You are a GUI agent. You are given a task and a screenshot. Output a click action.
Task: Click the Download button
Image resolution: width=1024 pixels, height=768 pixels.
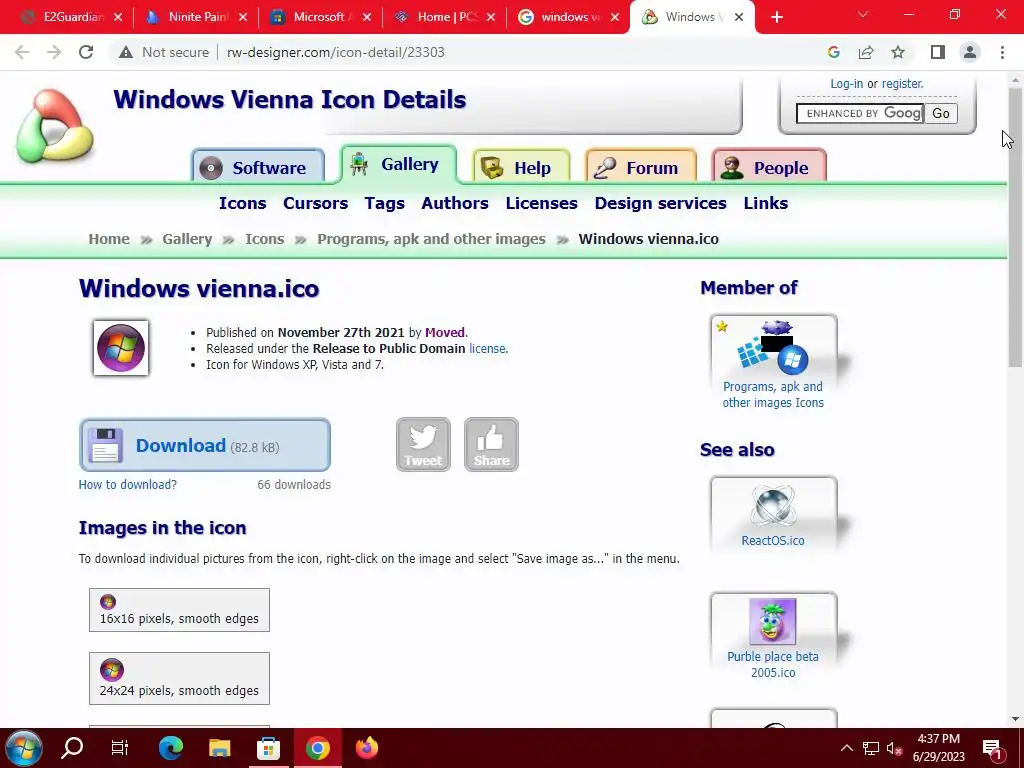[204, 445]
